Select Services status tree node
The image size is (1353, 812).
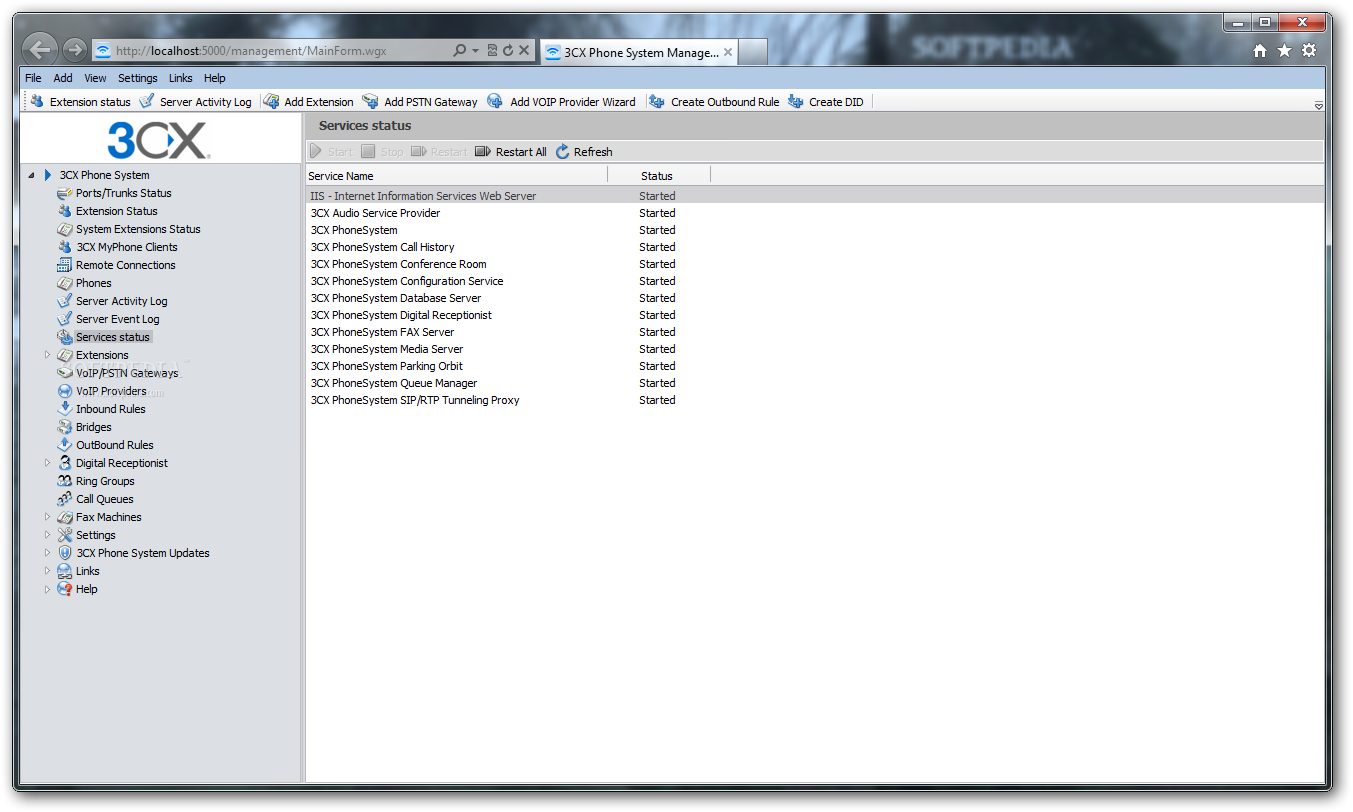tap(112, 337)
